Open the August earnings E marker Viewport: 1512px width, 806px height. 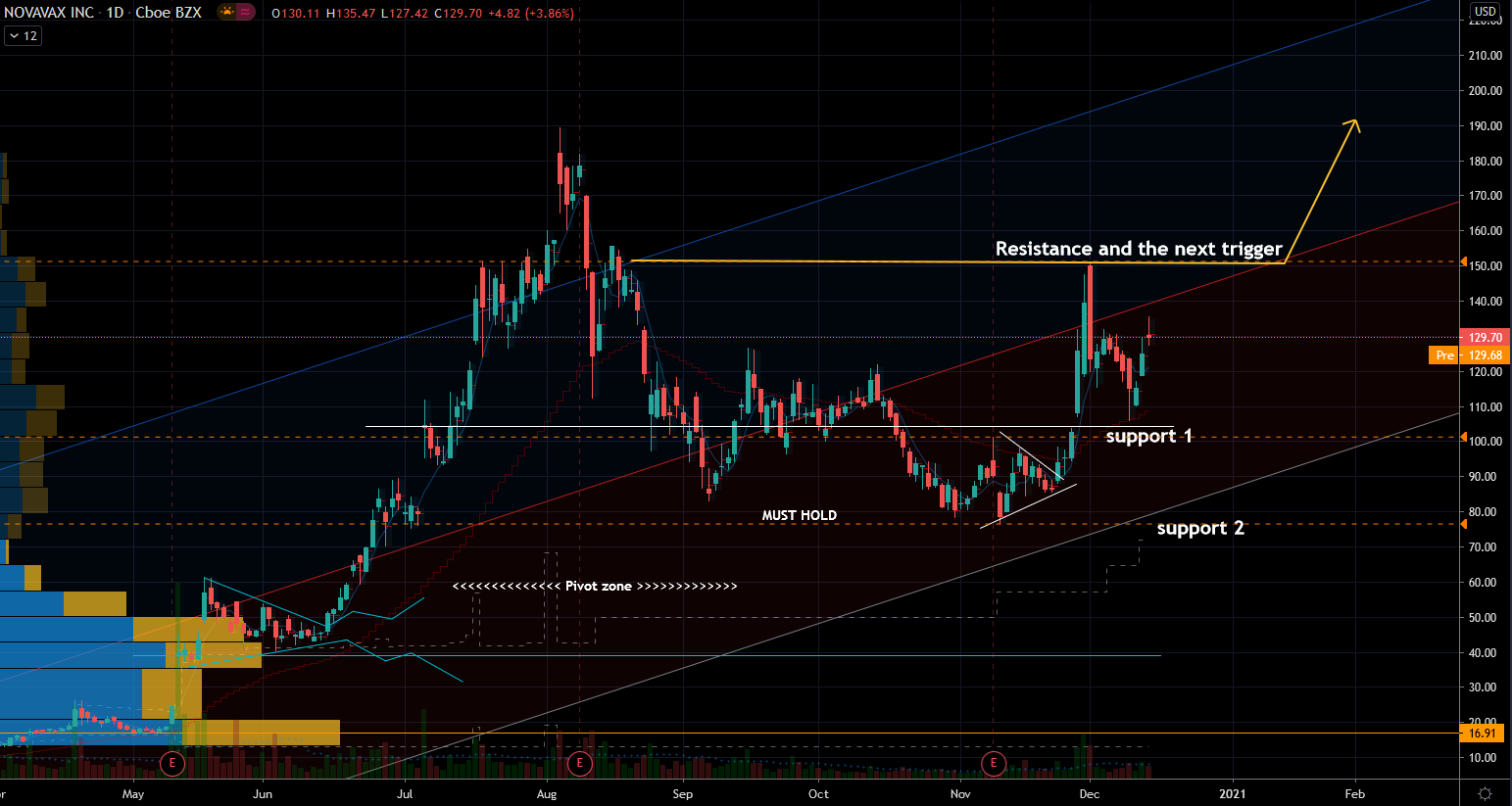click(579, 763)
